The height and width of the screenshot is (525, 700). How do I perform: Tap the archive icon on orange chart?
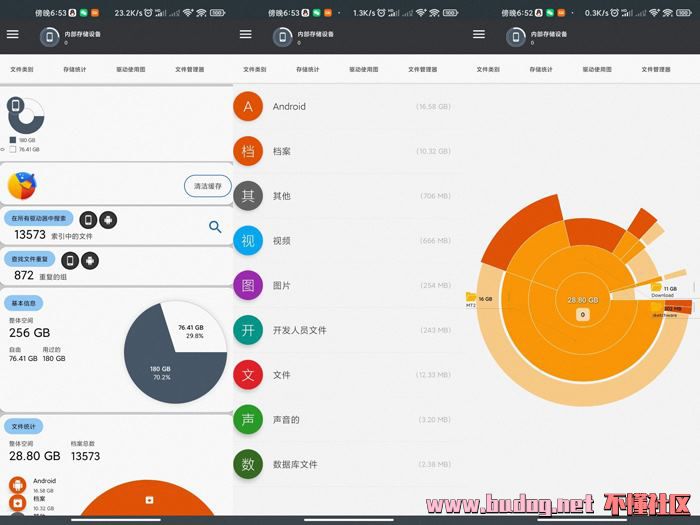point(149,500)
